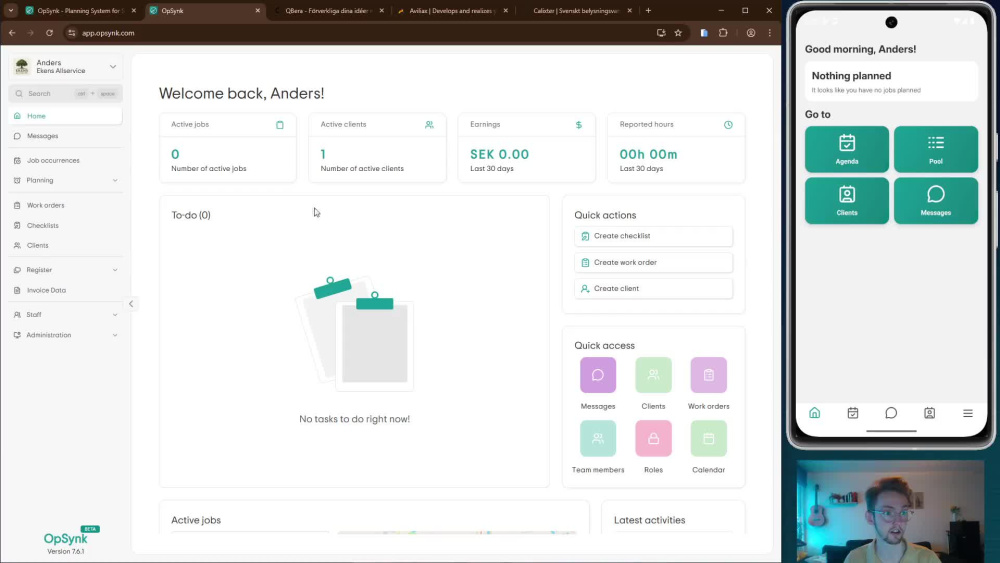Reload the page

49,33
